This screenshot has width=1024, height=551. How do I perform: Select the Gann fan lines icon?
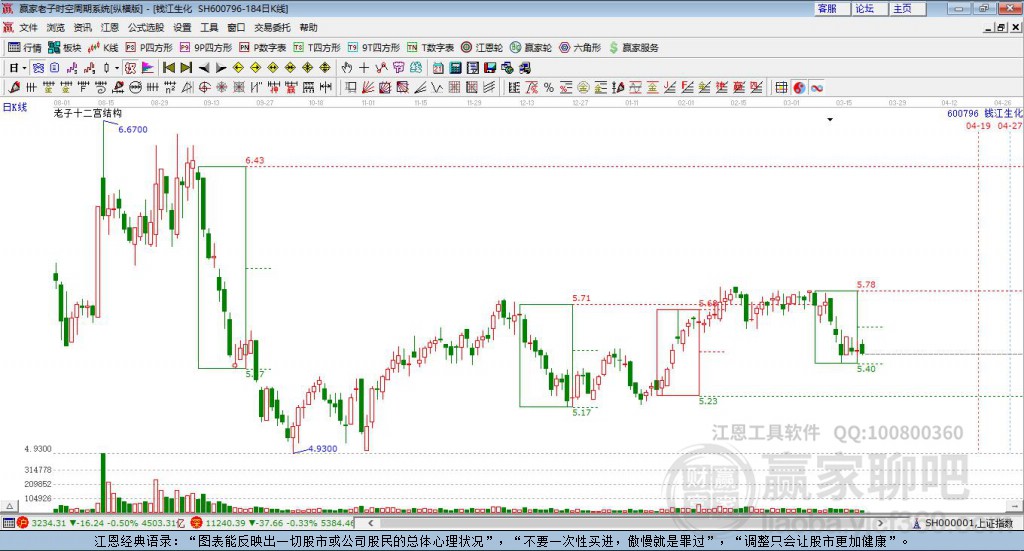368,87
